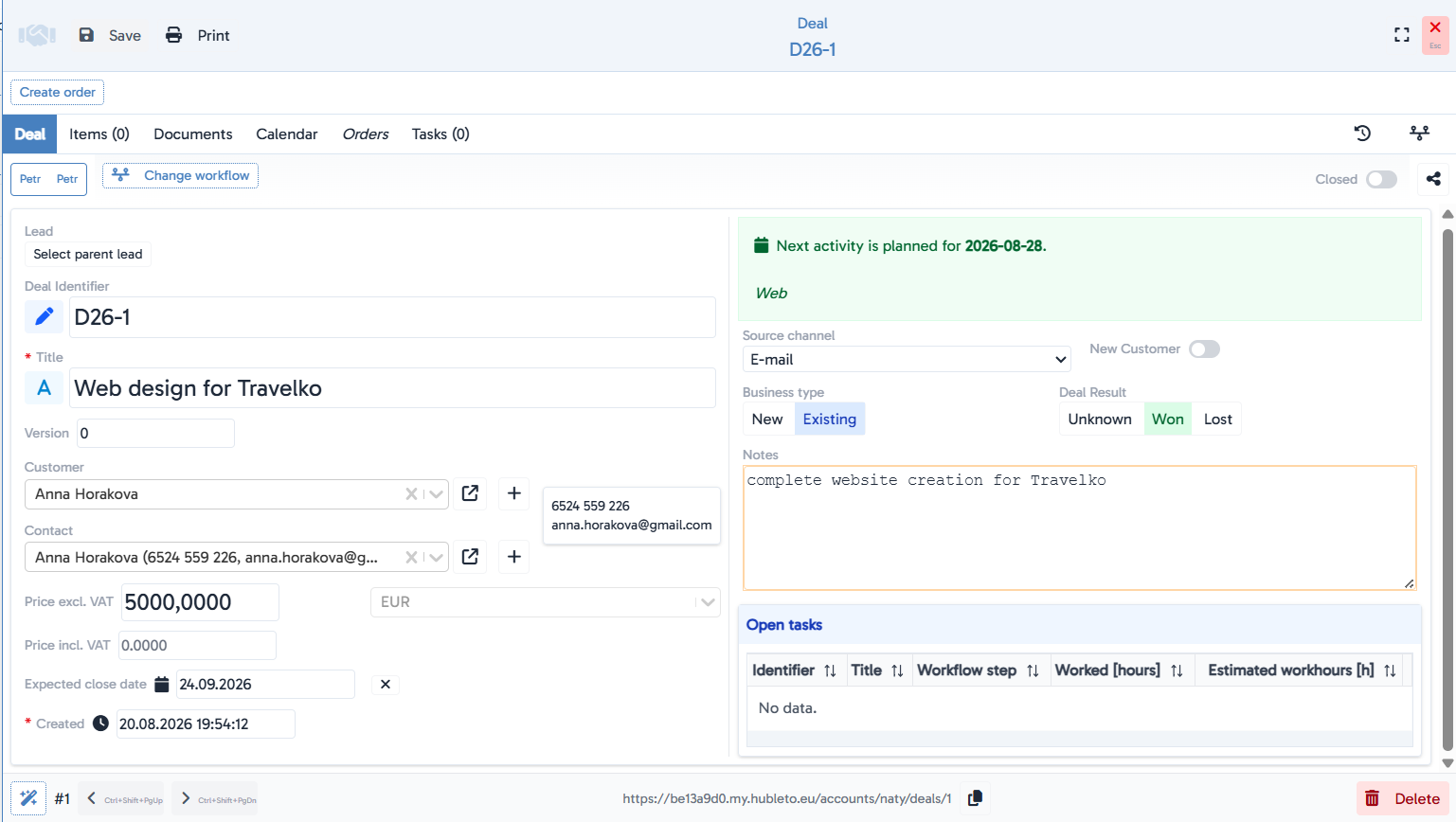
Task: Open the Documents tab
Action: (x=193, y=134)
